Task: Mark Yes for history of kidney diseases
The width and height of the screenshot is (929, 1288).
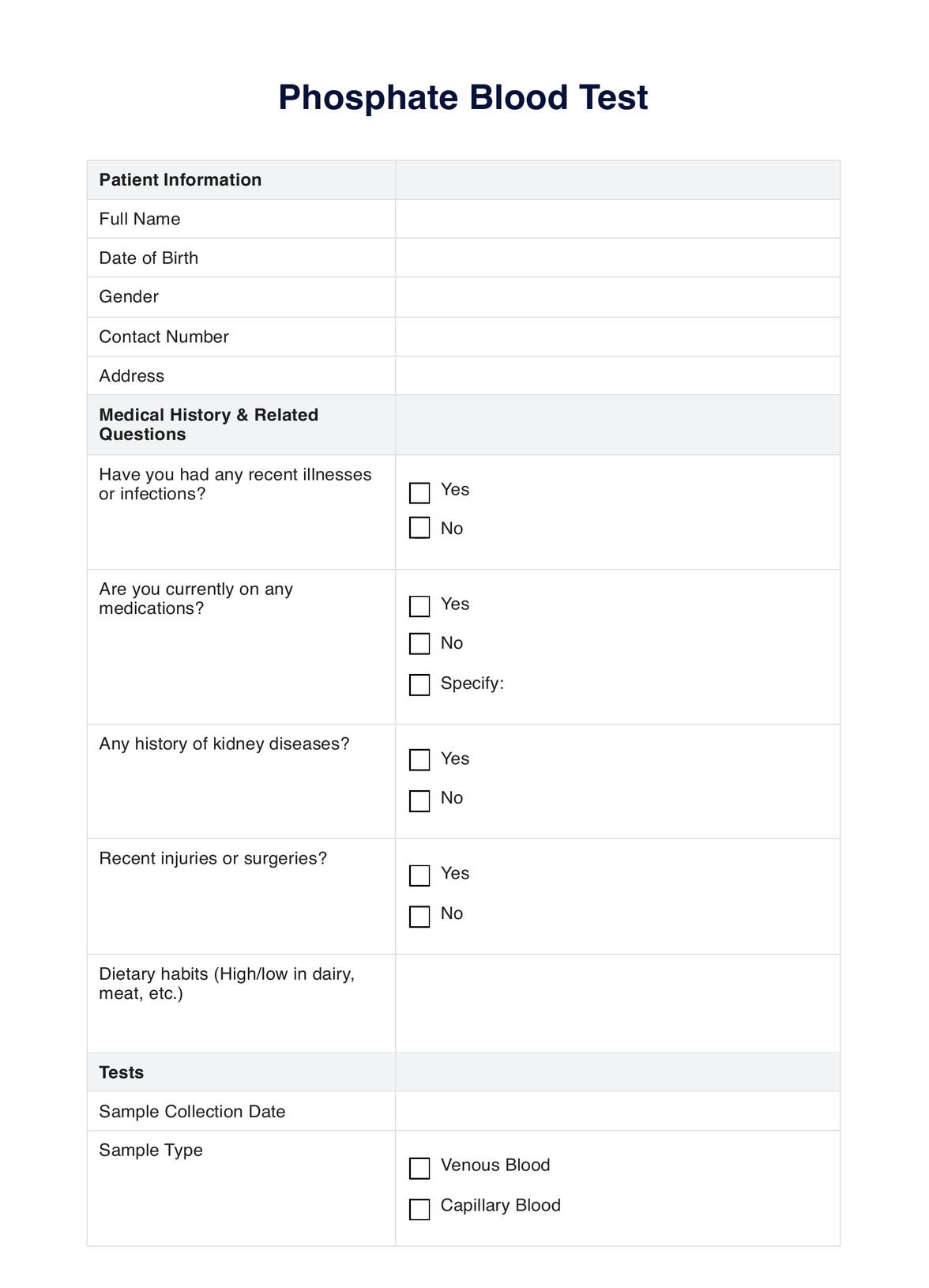Action: coord(419,760)
